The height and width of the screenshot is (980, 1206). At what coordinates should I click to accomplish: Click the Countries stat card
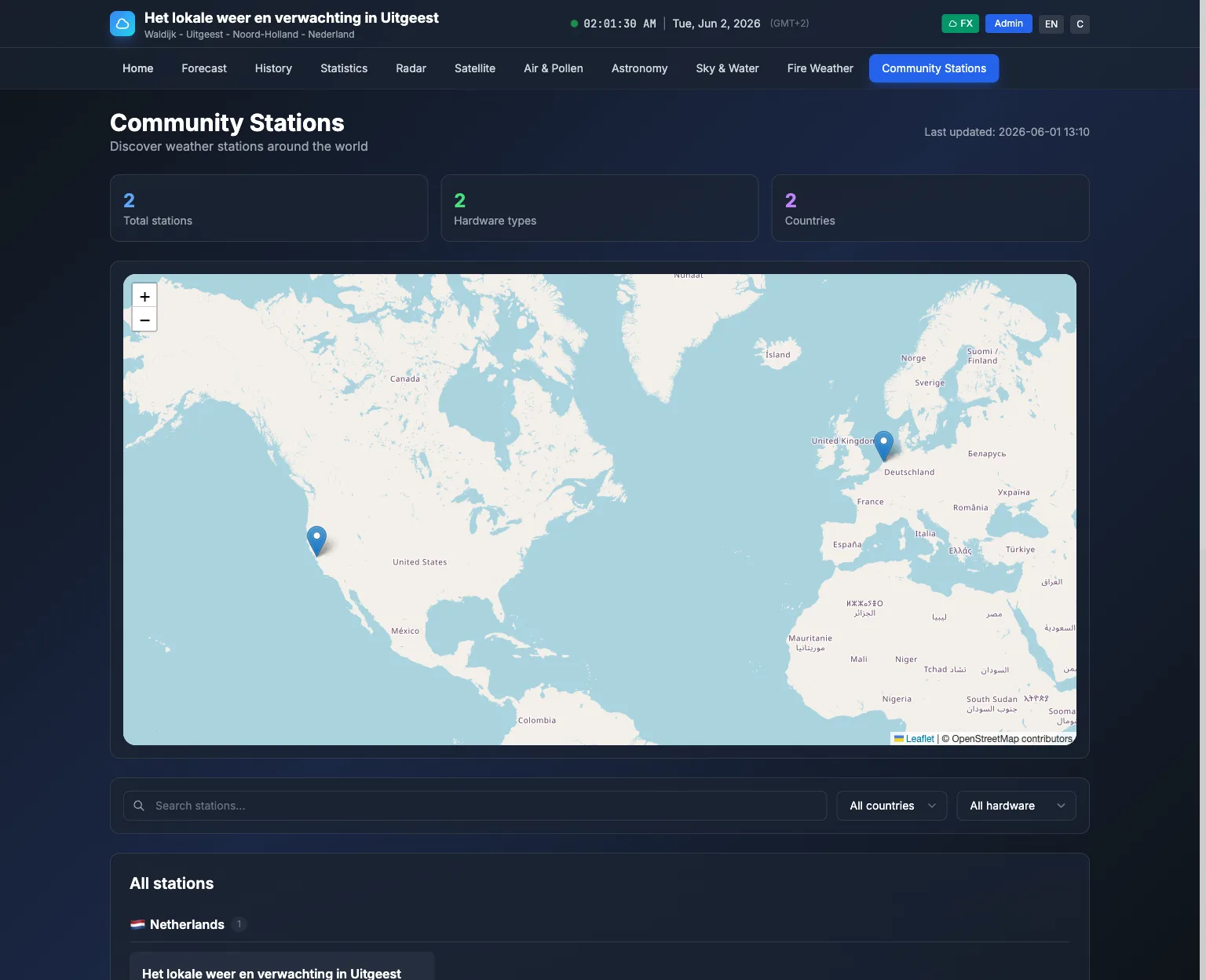point(930,208)
